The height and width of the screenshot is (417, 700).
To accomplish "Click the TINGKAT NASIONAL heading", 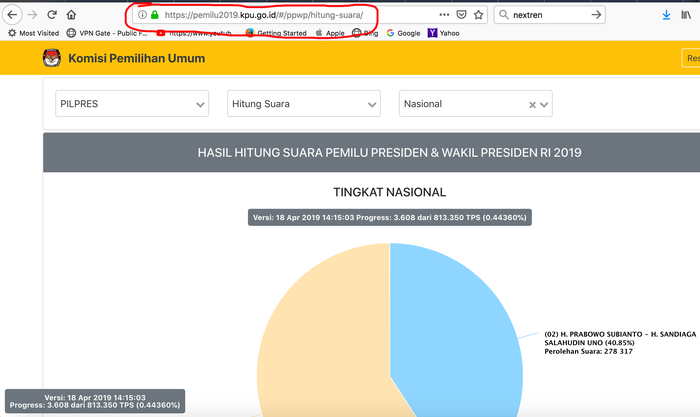I will 390,192.
